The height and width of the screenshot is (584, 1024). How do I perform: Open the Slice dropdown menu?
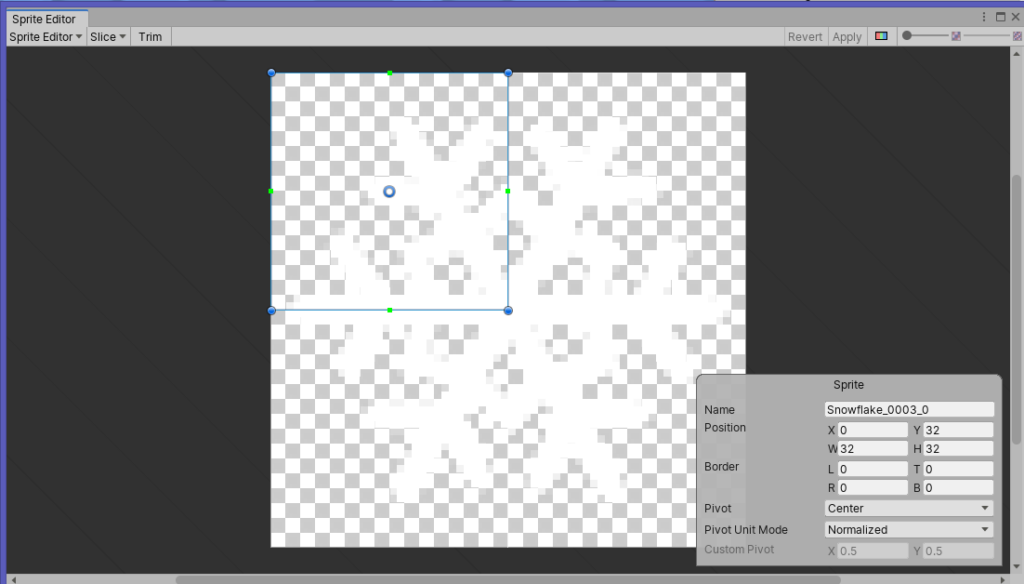tap(108, 37)
